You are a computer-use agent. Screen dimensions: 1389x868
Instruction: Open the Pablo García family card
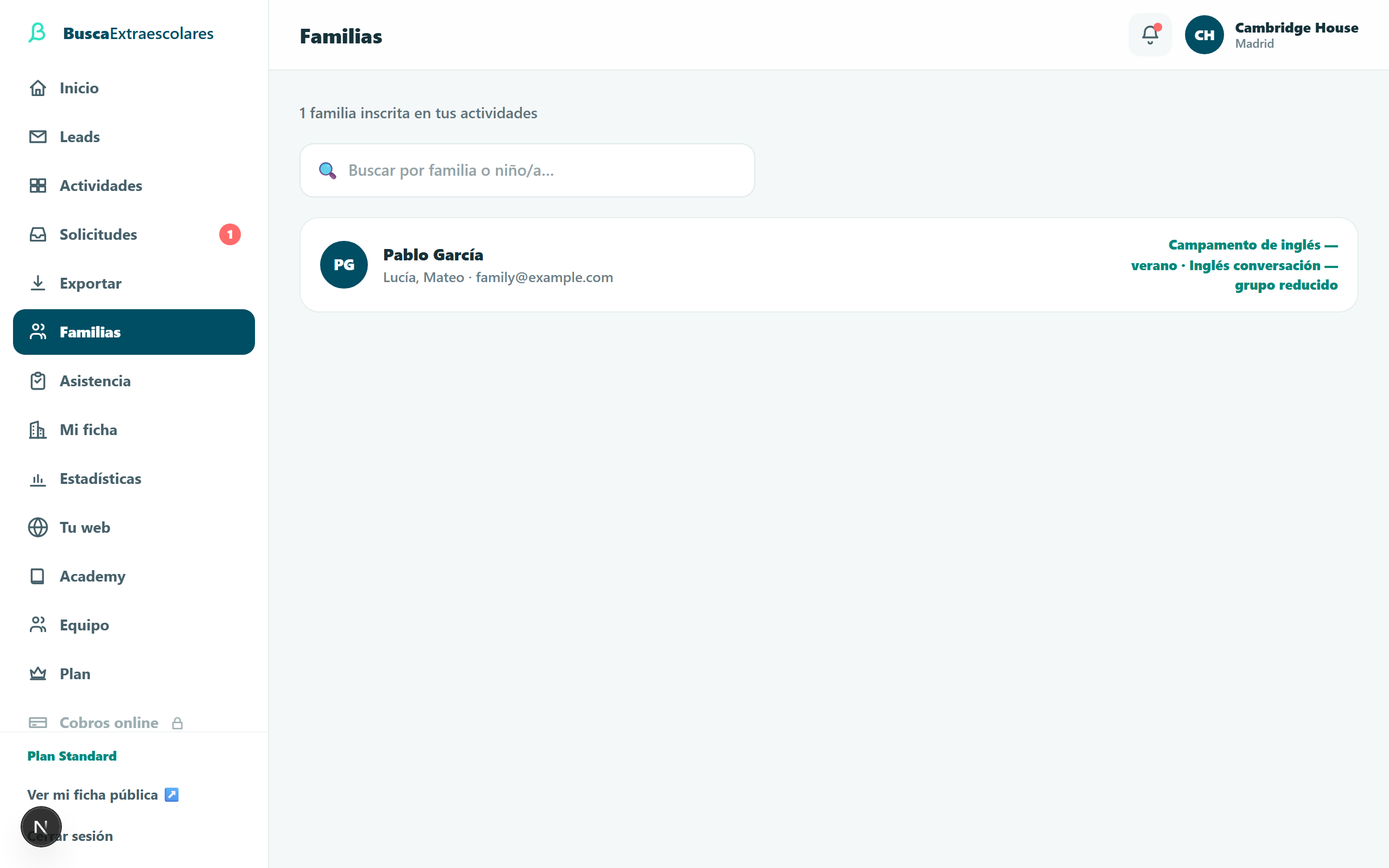pyautogui.click(x=829, y=265)
